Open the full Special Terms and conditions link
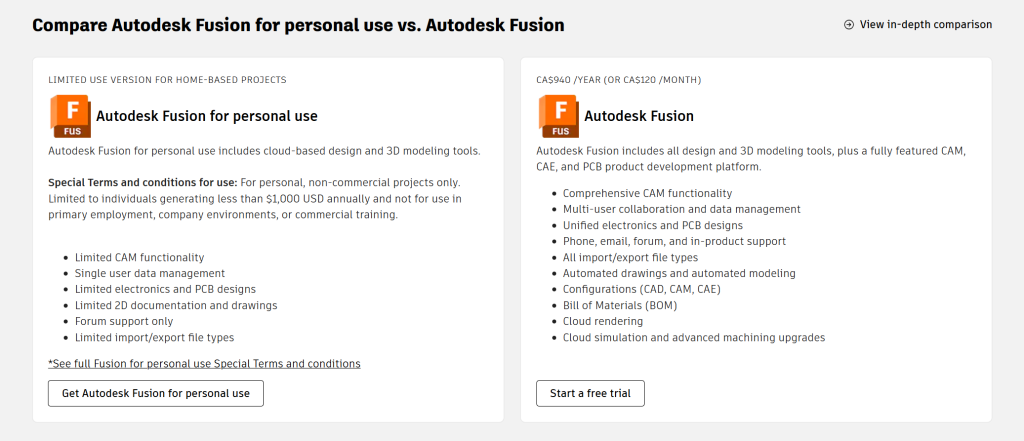This screenshot has height=441, width=1024. click(204, 363)
